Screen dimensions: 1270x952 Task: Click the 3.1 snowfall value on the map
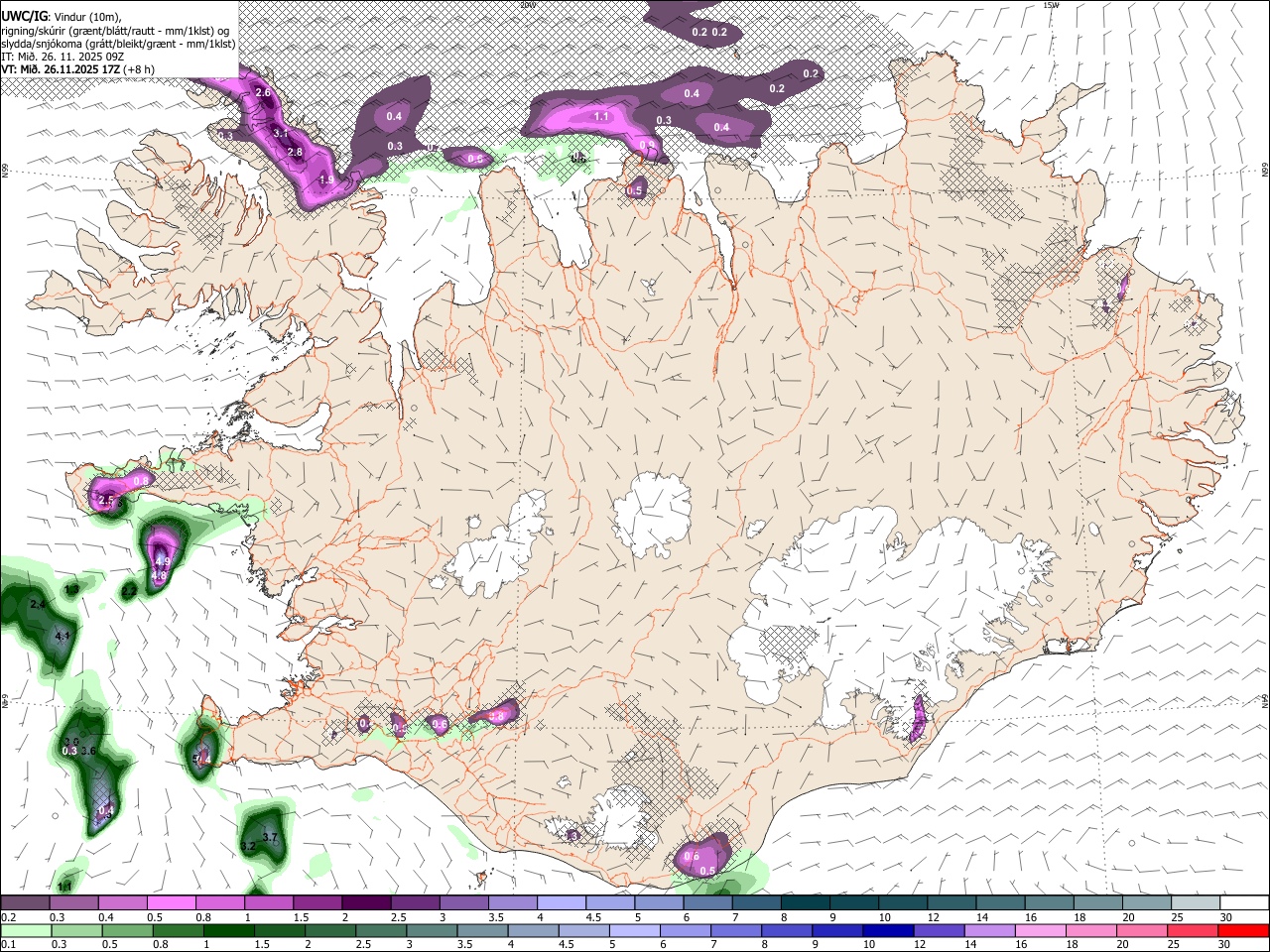pyautogui.click(x=280, y=133)
